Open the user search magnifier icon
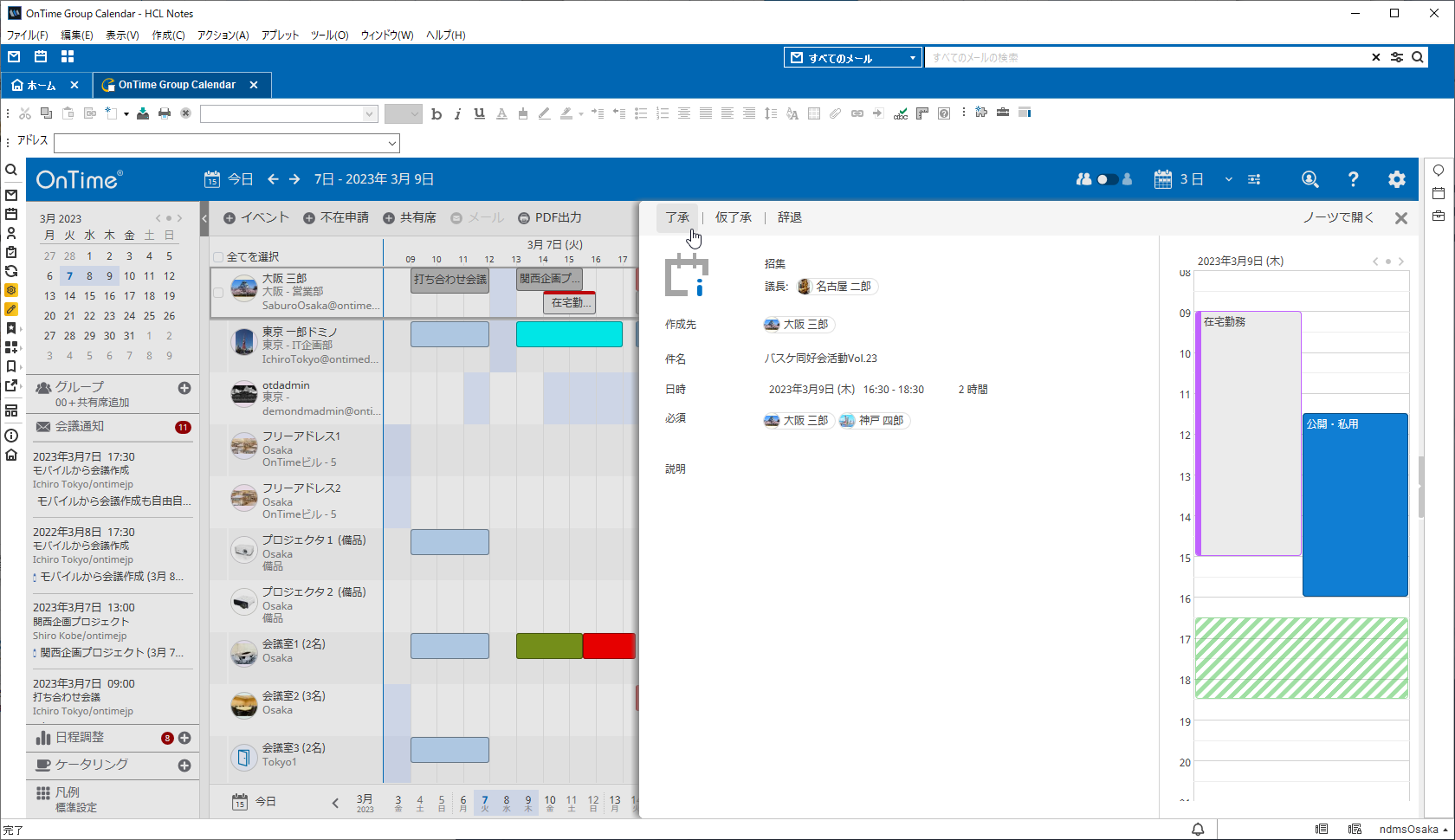The width and height of the screenshot is (1455, 840). click(1310, 179)
